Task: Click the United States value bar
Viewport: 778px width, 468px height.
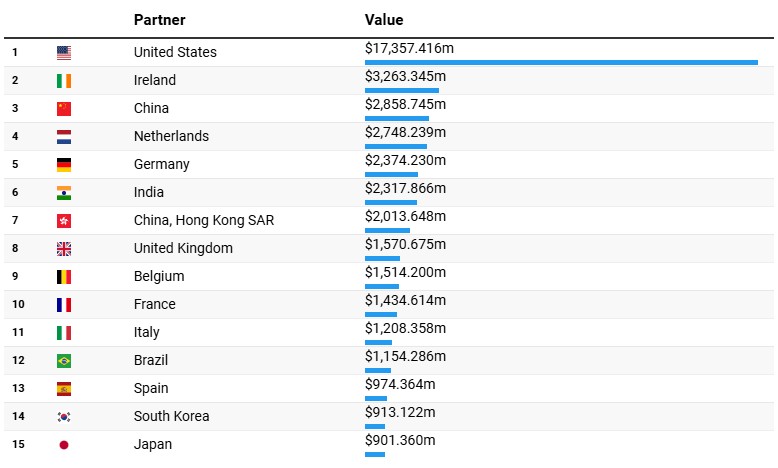Action: pos(561,62)
